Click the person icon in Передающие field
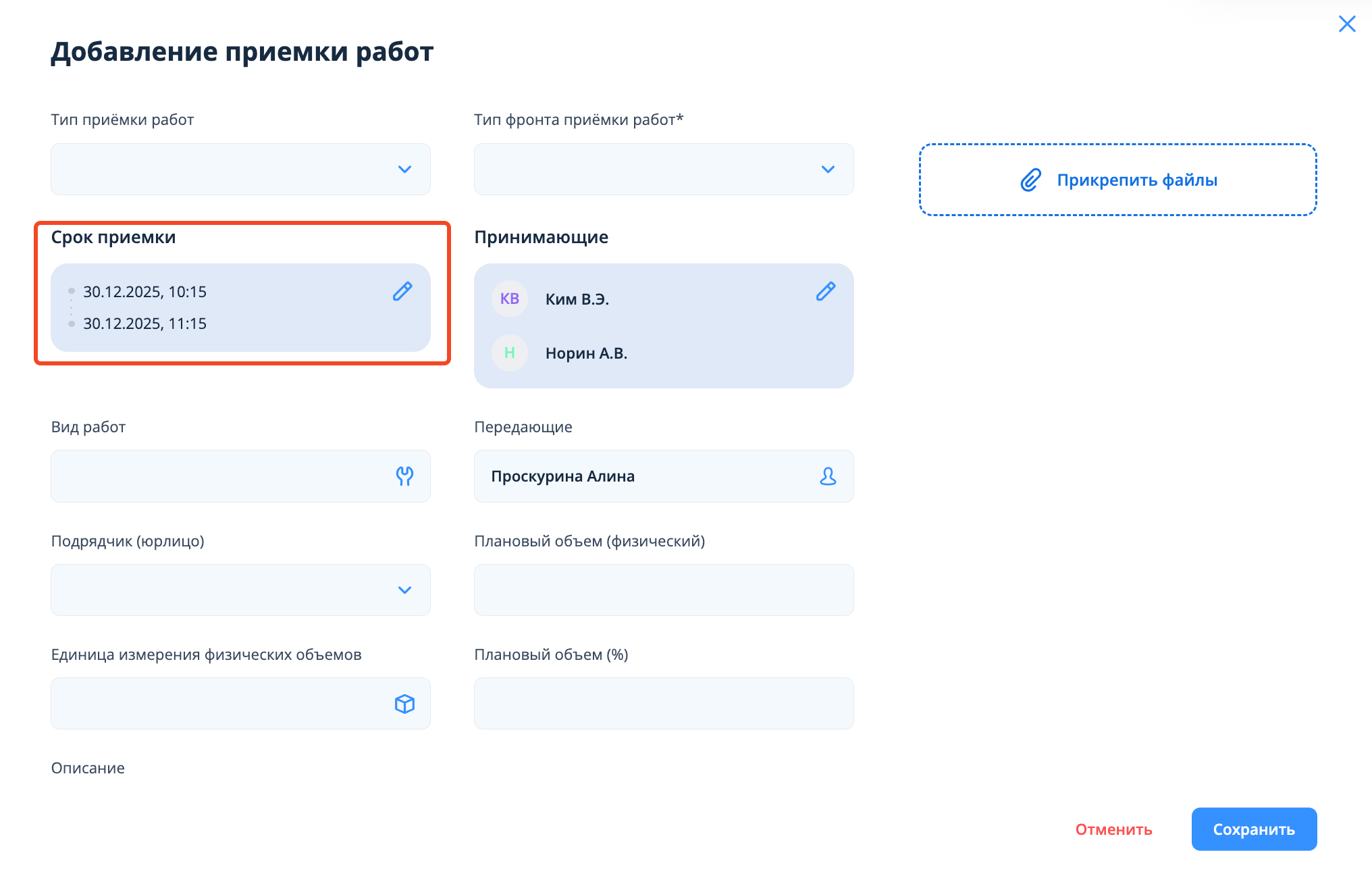The image size is (1372, 874). (x=828, y=476)
